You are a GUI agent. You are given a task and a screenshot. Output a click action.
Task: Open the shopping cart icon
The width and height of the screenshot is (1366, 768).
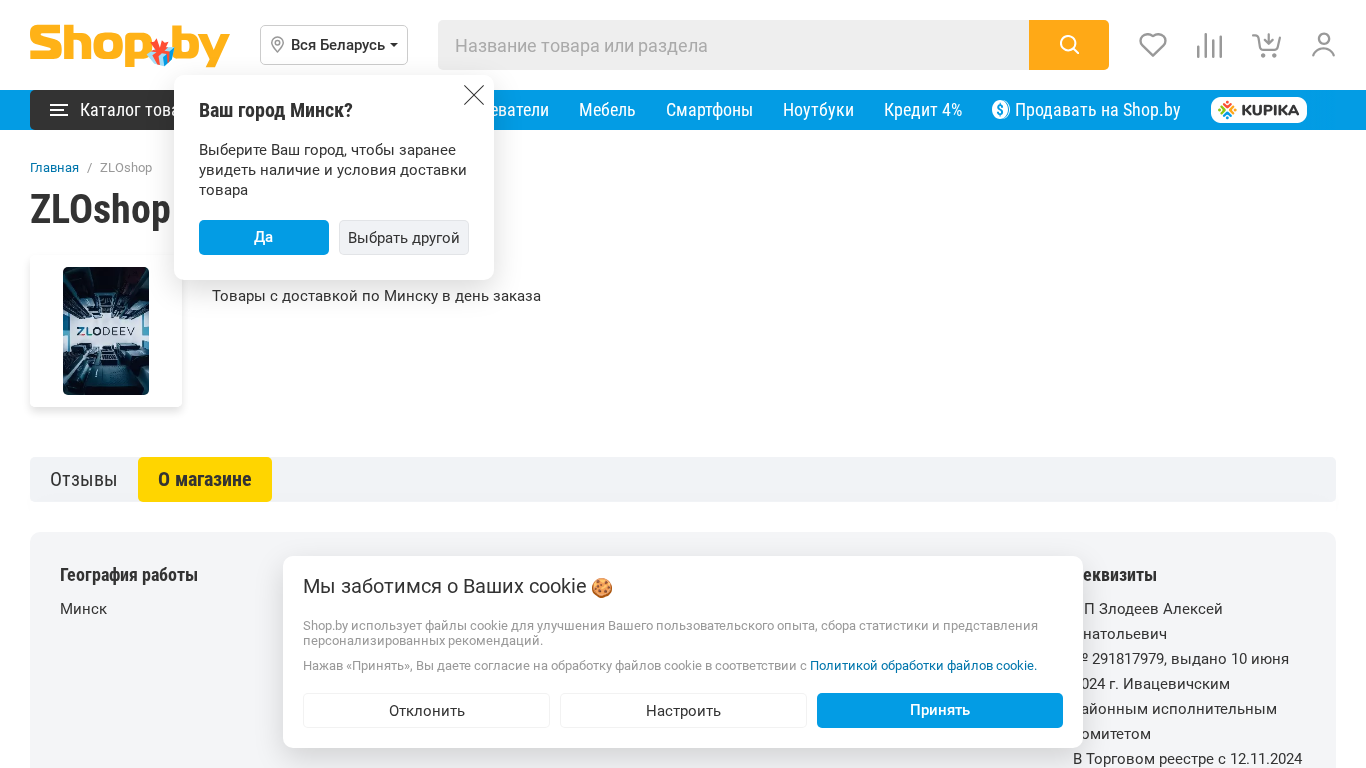click(1266, 45)
